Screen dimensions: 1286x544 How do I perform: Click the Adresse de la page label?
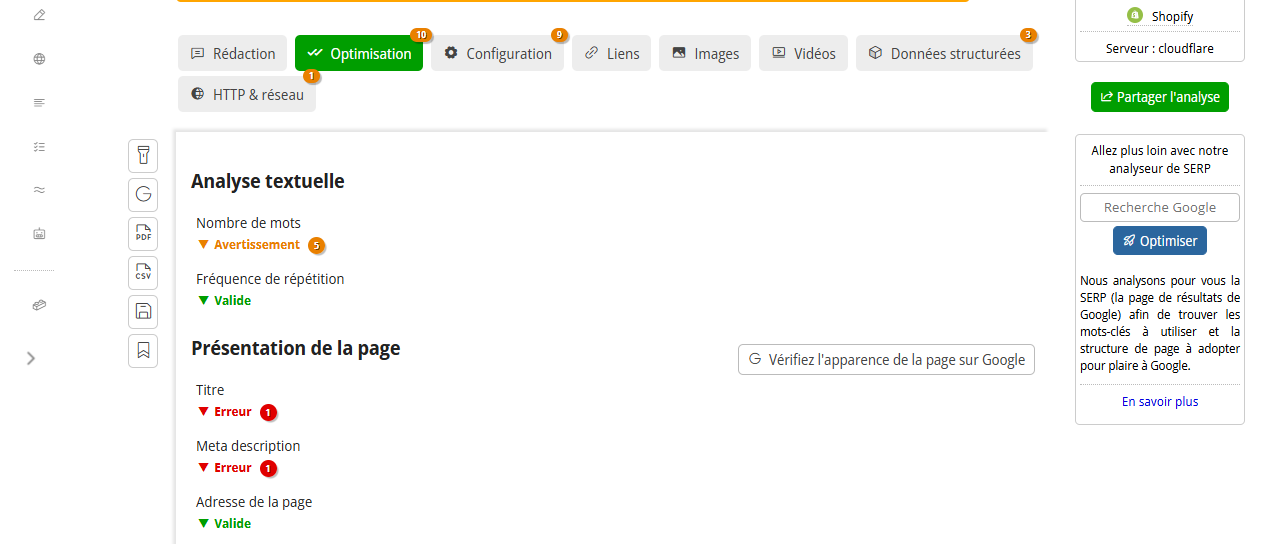(254, 502)
